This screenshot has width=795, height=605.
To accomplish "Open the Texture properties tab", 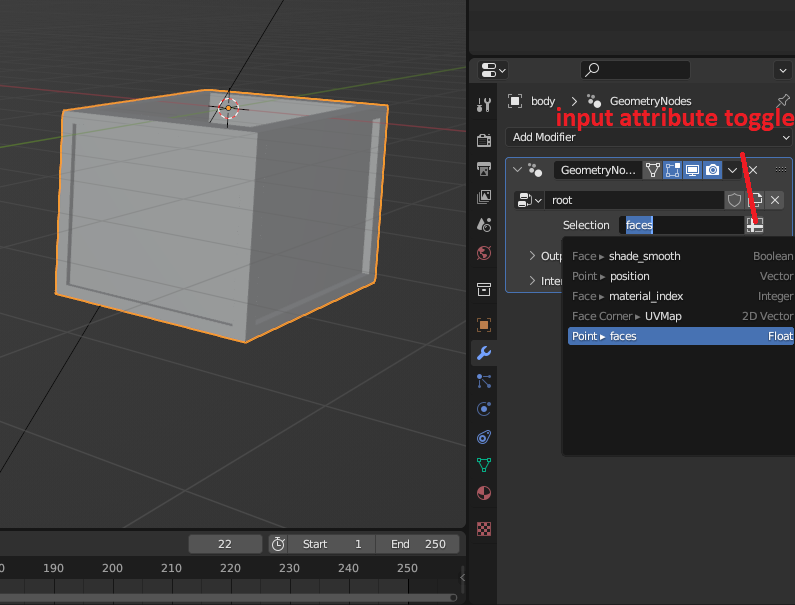I will (484, 528).
